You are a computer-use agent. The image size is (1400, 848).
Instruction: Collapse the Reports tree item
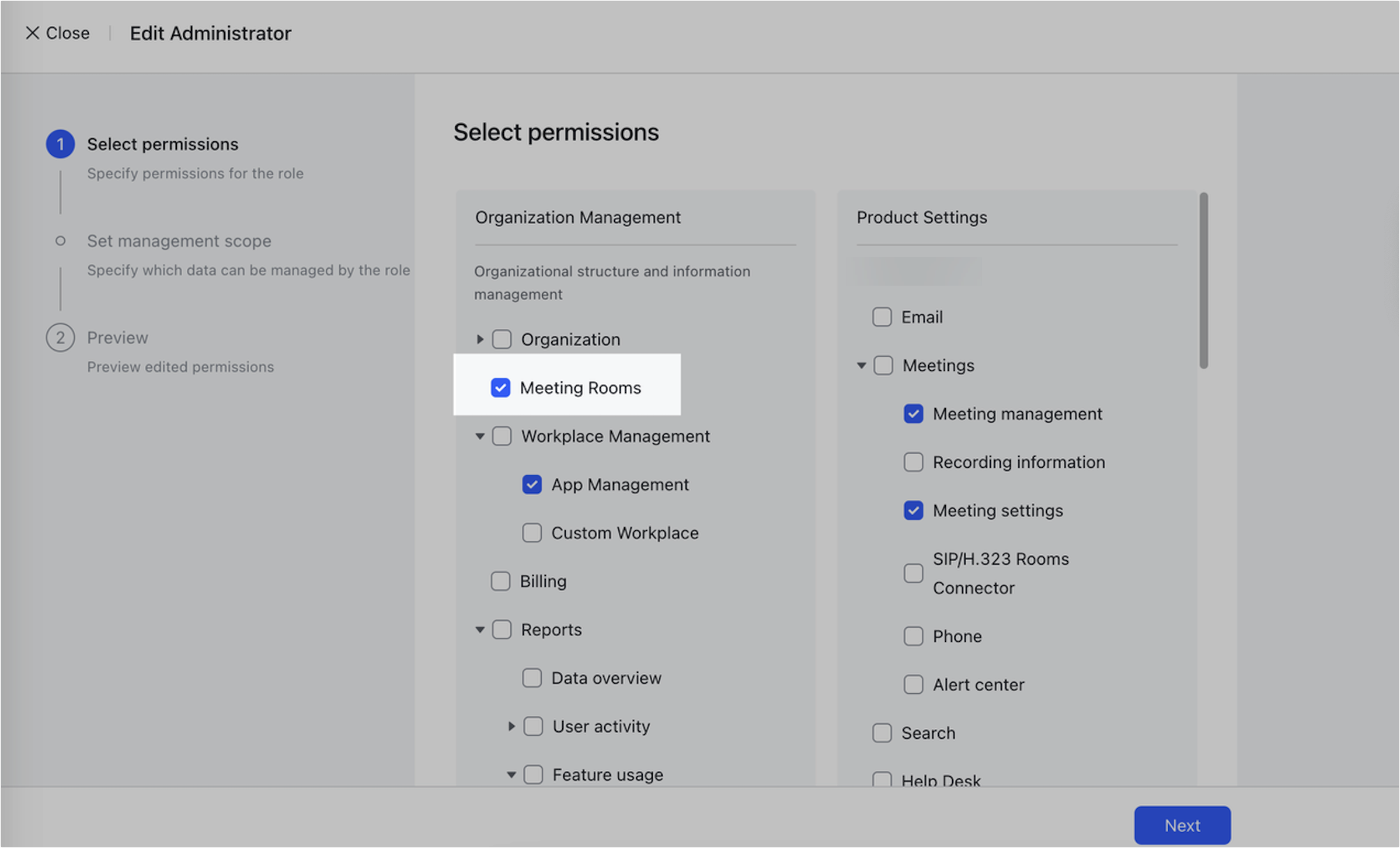pyautogui.click(x=479, y=629)
